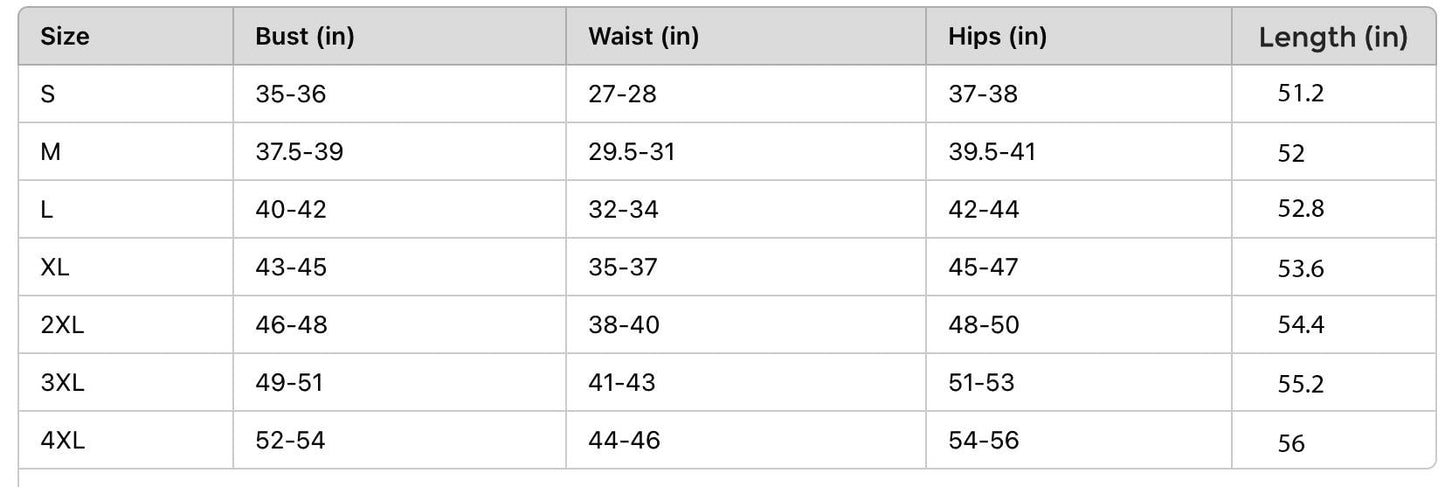1445x487 pixels.
Task: Select the waist value 41-43
Action: 622,382
